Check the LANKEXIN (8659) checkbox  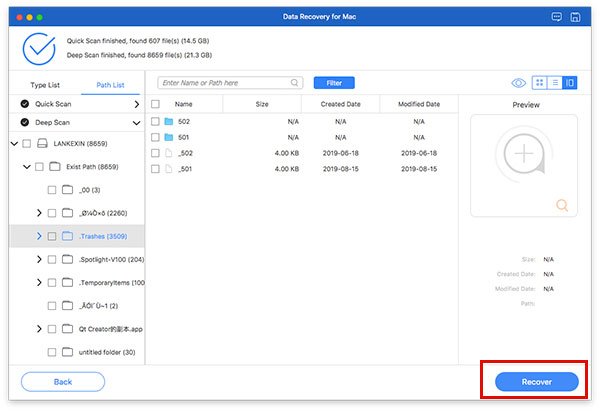(26, 144)
